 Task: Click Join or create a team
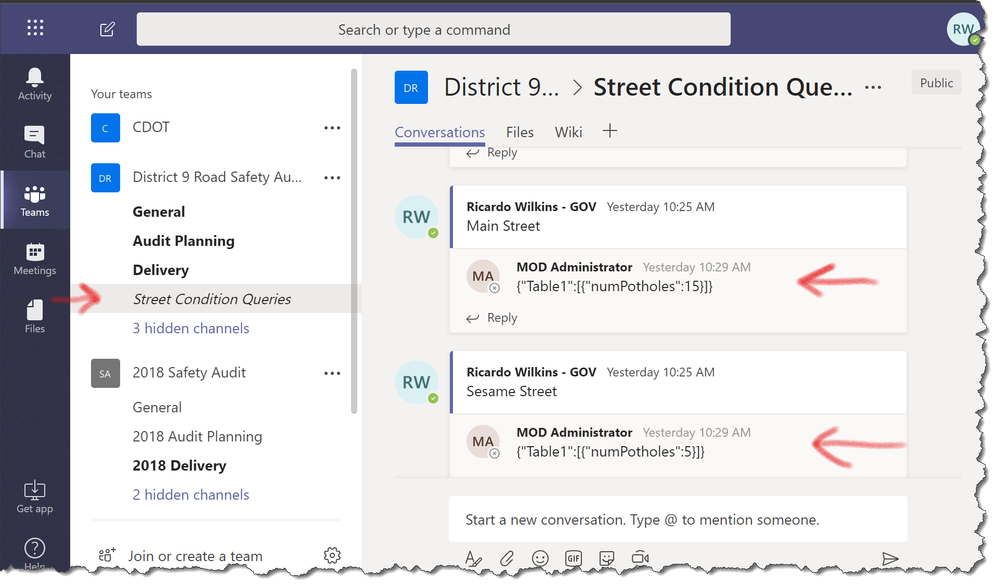[195, 556]
